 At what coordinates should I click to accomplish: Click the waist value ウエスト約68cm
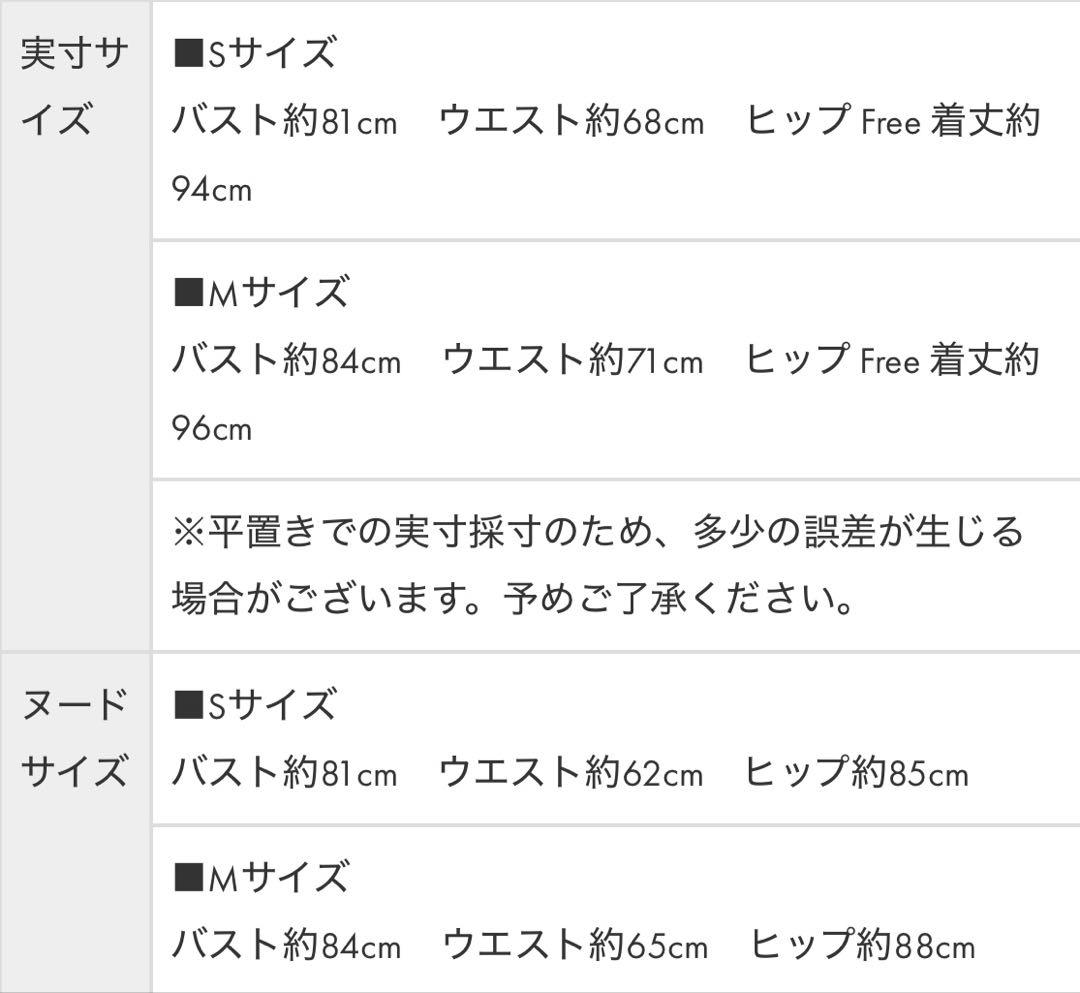coord(571,122)
